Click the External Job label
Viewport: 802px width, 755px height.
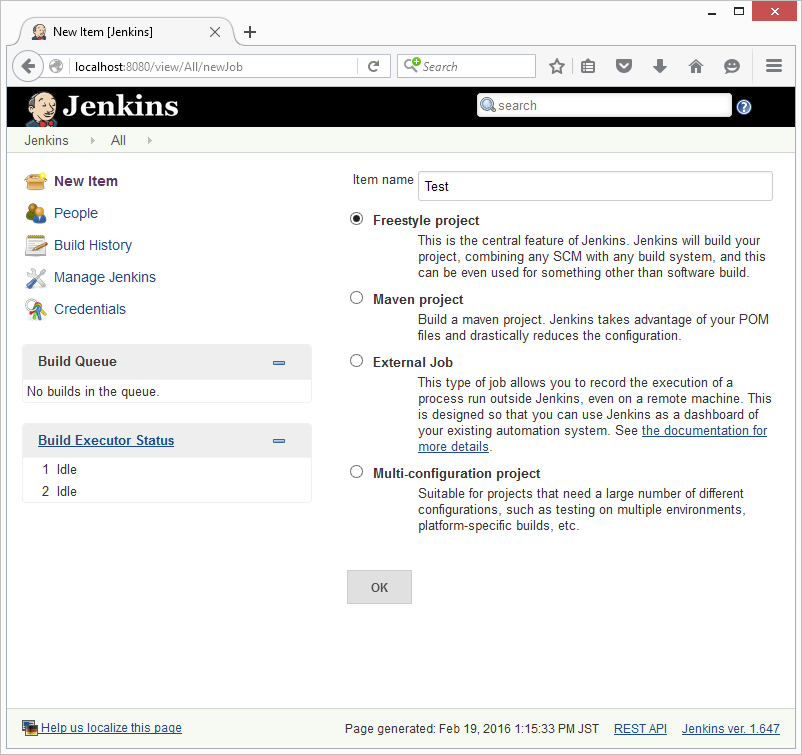click(413, 363)
